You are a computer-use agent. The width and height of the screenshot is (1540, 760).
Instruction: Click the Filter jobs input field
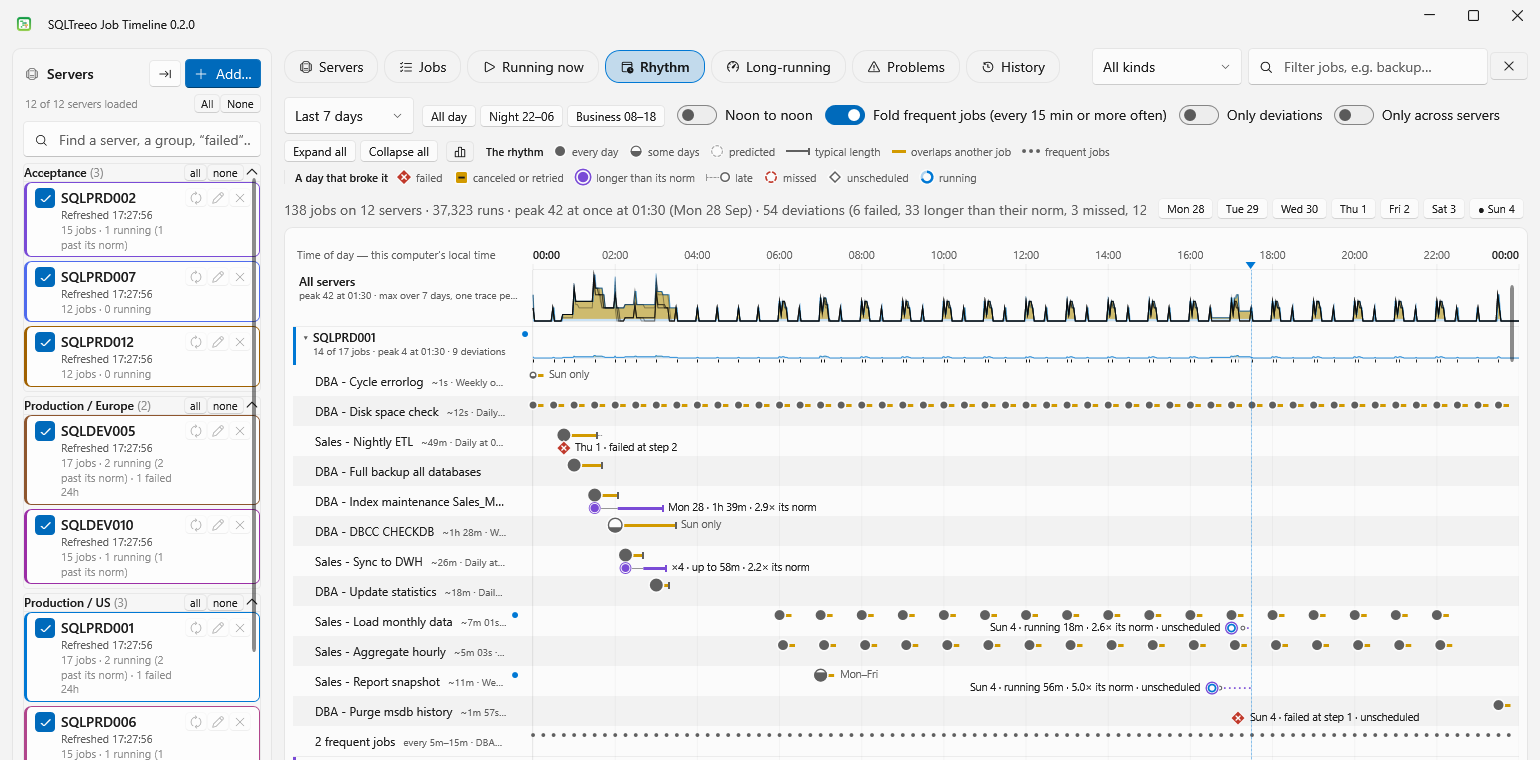(x=1368, y=67)
